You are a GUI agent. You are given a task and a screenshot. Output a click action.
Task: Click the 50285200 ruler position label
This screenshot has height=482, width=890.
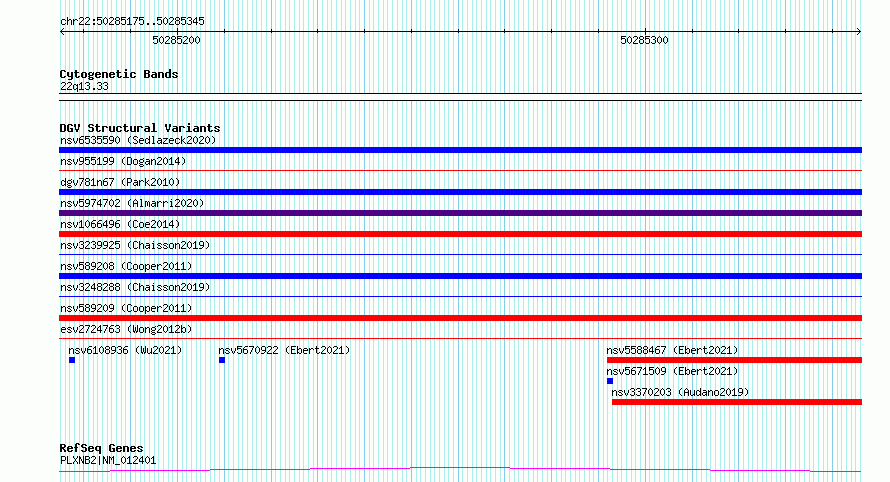pyautogui.click(x=176, y=40)
